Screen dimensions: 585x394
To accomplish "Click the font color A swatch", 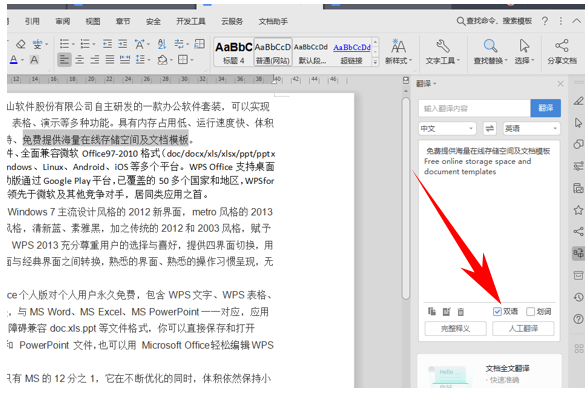I will click(x=14, y=60).
